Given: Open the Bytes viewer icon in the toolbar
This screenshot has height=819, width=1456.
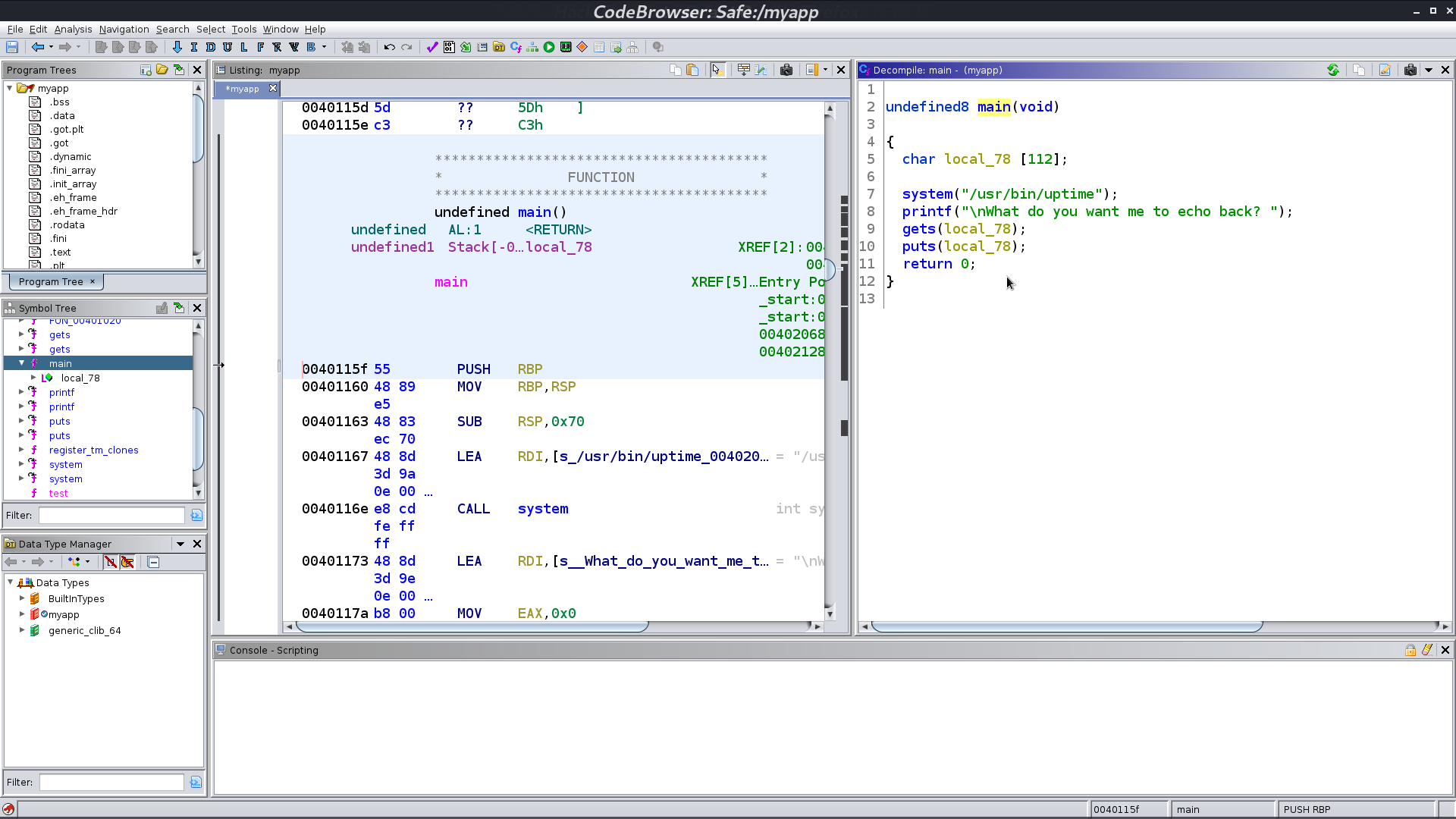Looking at the screenshot, I should click(x=449, y=47).
